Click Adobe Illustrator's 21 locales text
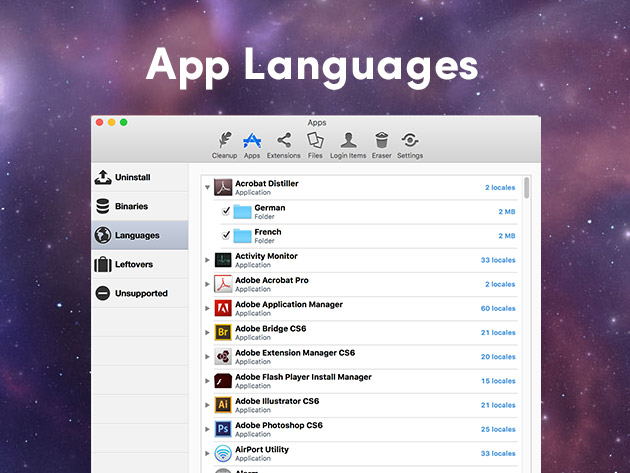 click(498, 405)
